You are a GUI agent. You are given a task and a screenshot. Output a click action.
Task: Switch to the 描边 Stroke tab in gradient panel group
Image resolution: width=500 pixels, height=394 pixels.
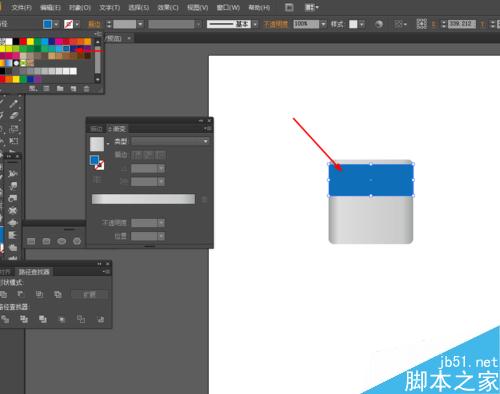(x=96, y=129)
